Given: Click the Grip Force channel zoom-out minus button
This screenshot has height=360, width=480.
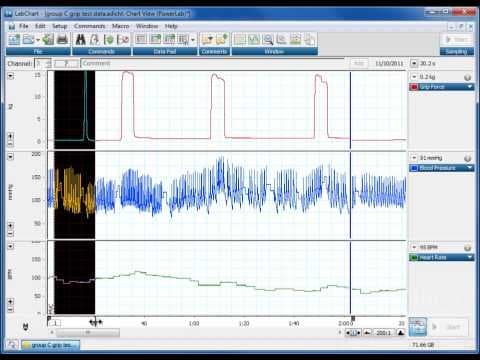Looking at the screenshot, I should (10, 144).
